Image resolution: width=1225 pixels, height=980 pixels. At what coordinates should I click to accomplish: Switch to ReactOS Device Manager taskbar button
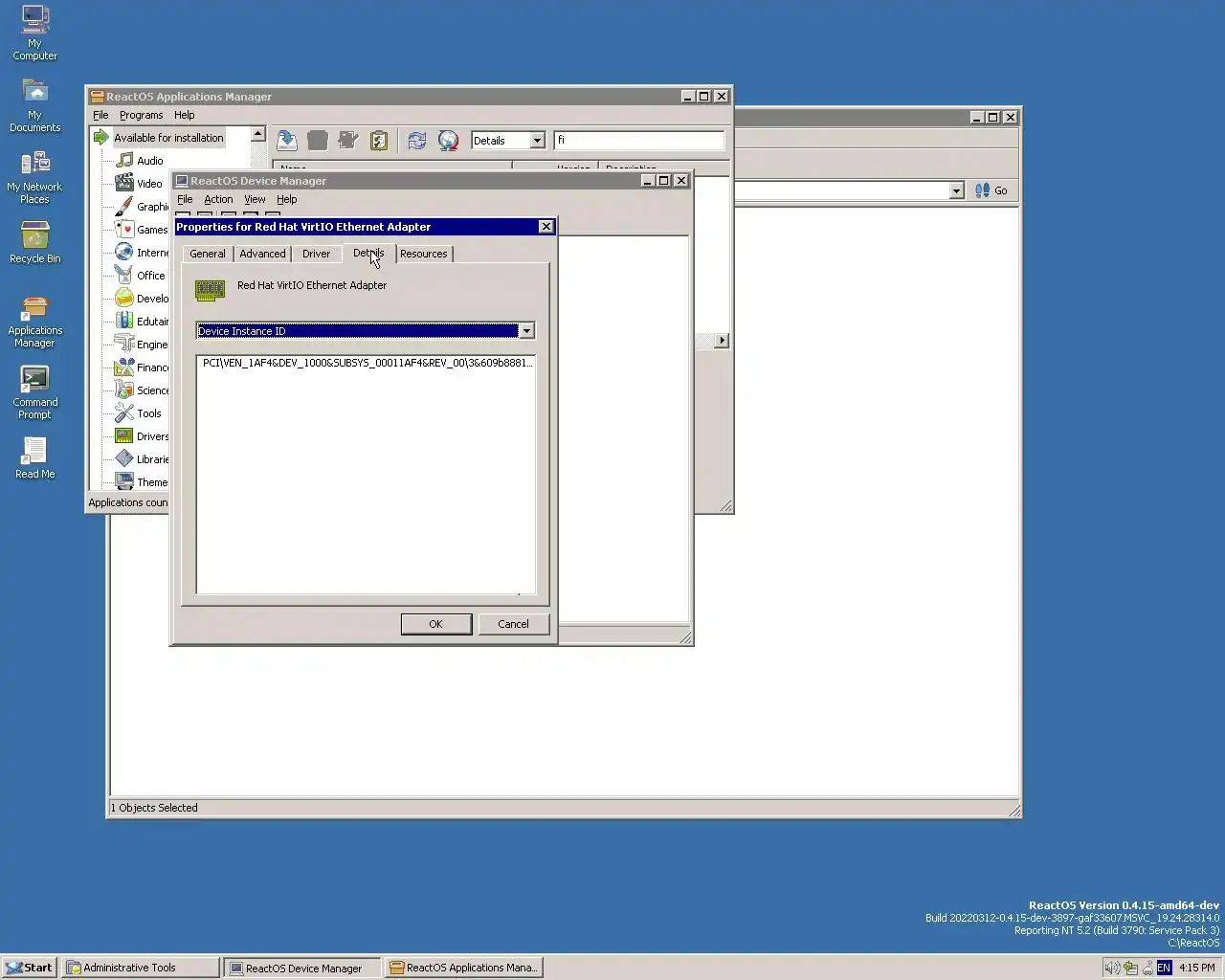click(x=302, y=968)
